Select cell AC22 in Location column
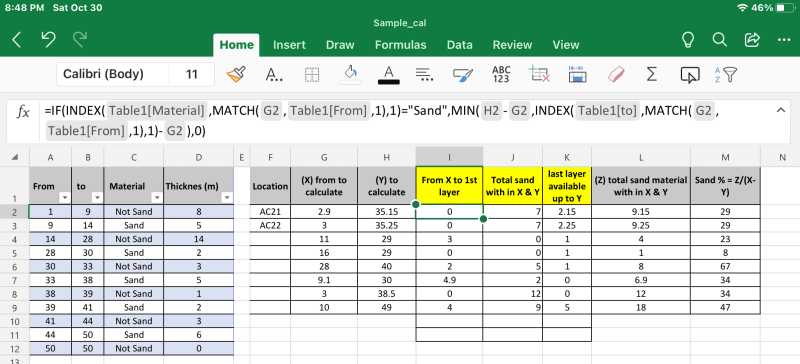 coord(270,225)
